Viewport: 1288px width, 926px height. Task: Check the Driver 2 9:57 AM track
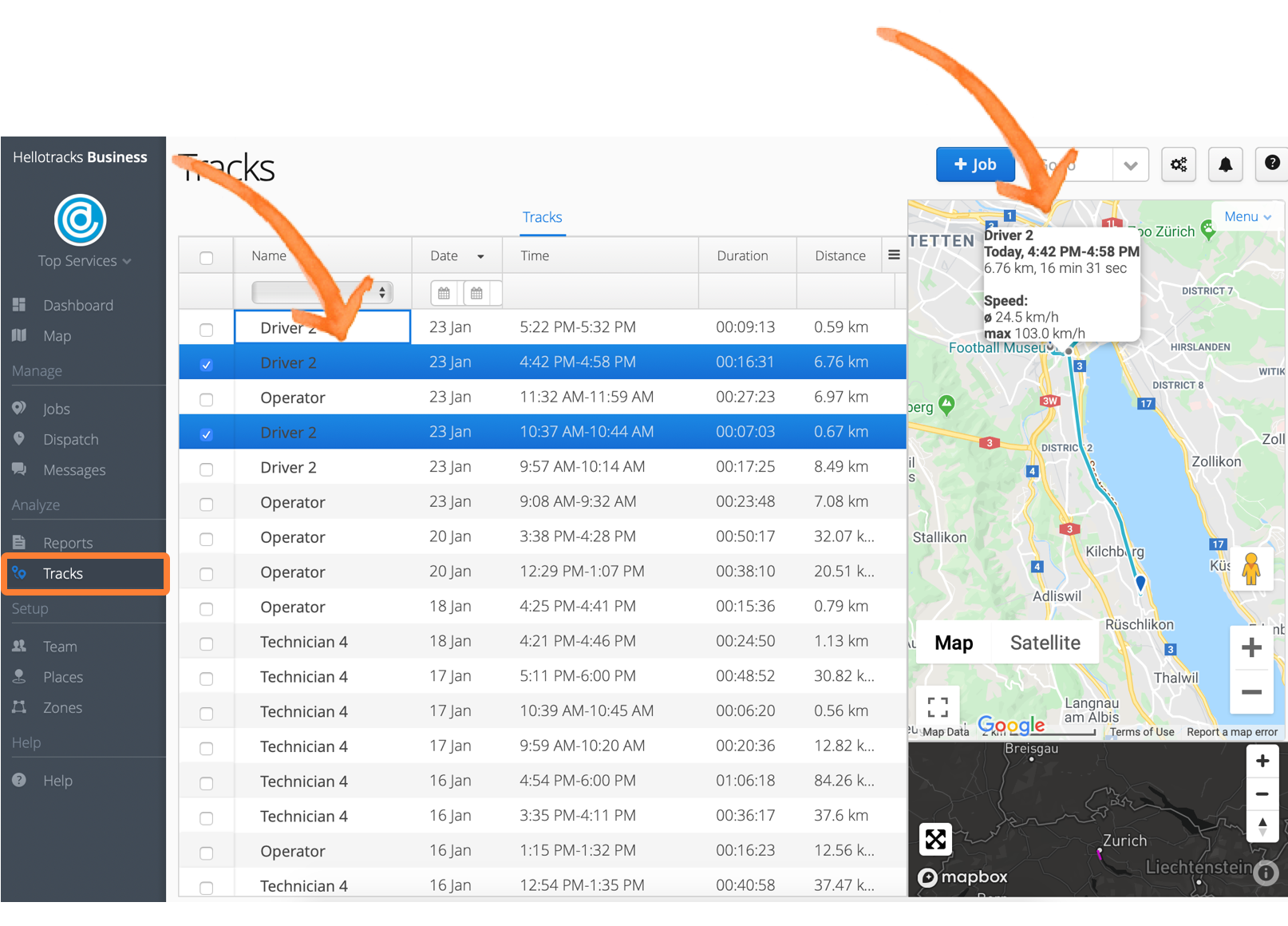207,469
